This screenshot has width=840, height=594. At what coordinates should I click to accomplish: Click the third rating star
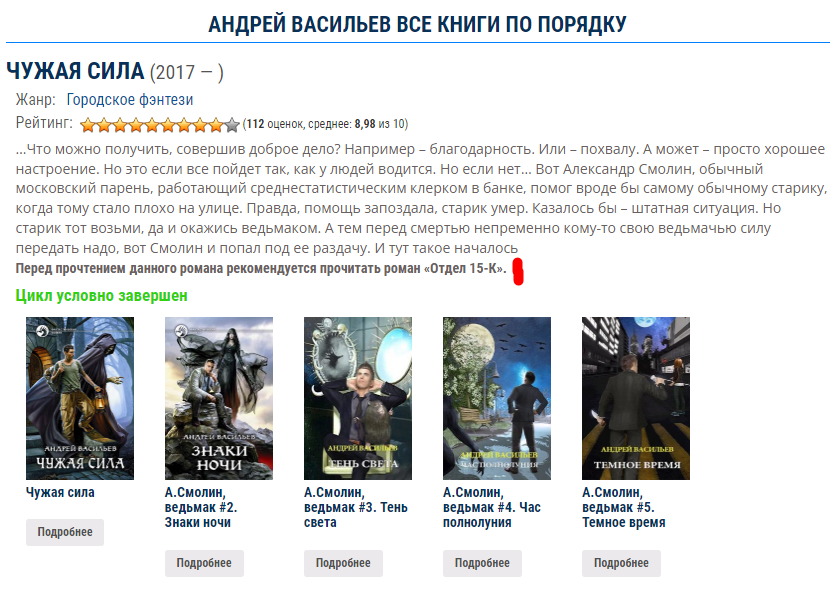tap(120, 125)
